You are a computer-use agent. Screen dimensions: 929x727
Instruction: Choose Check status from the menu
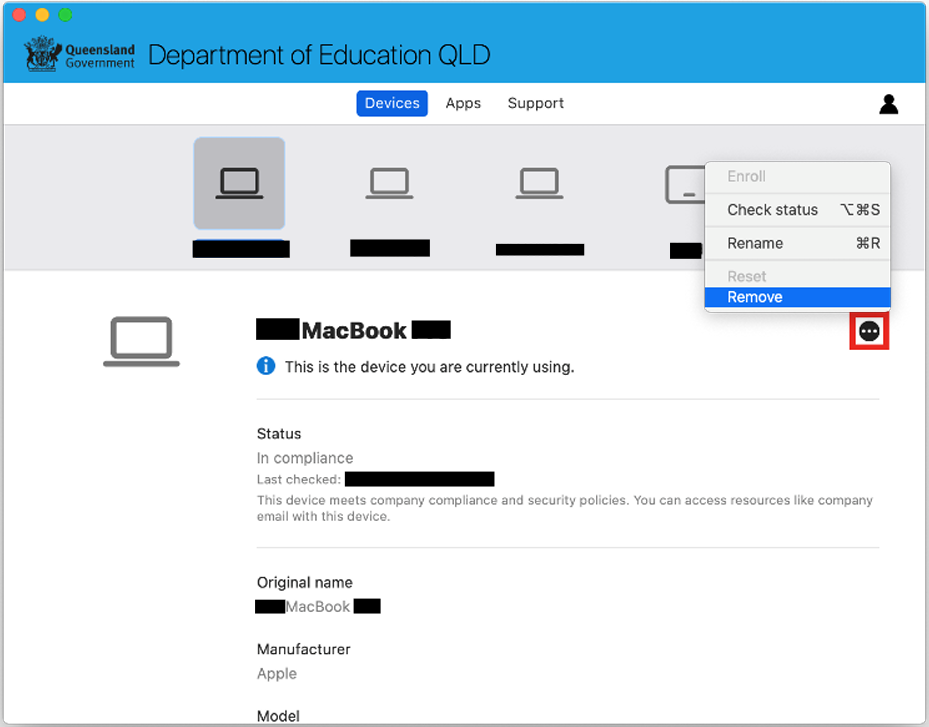797,210
